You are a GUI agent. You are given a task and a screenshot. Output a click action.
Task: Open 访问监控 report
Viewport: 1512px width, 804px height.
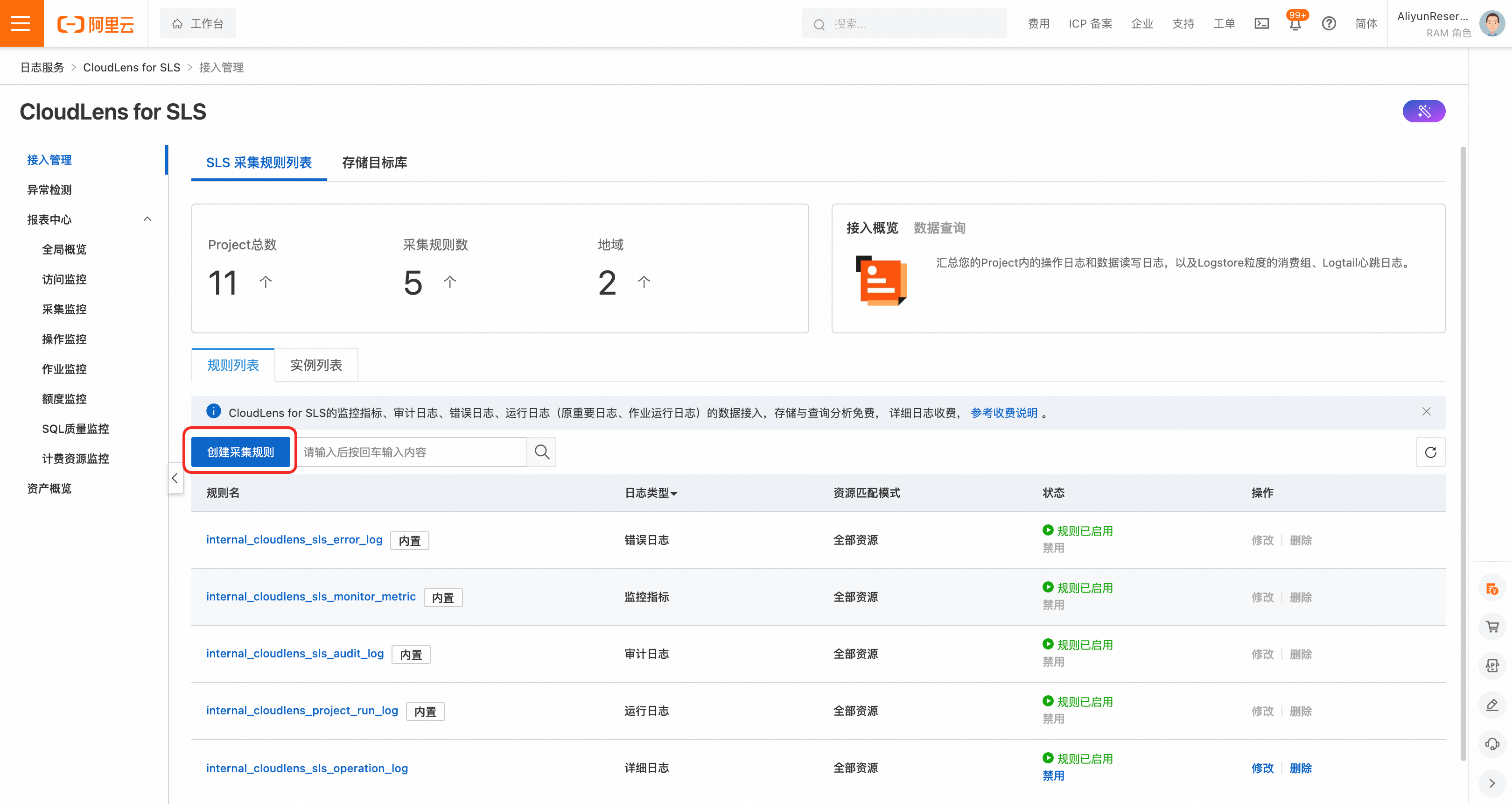(64, 279)
